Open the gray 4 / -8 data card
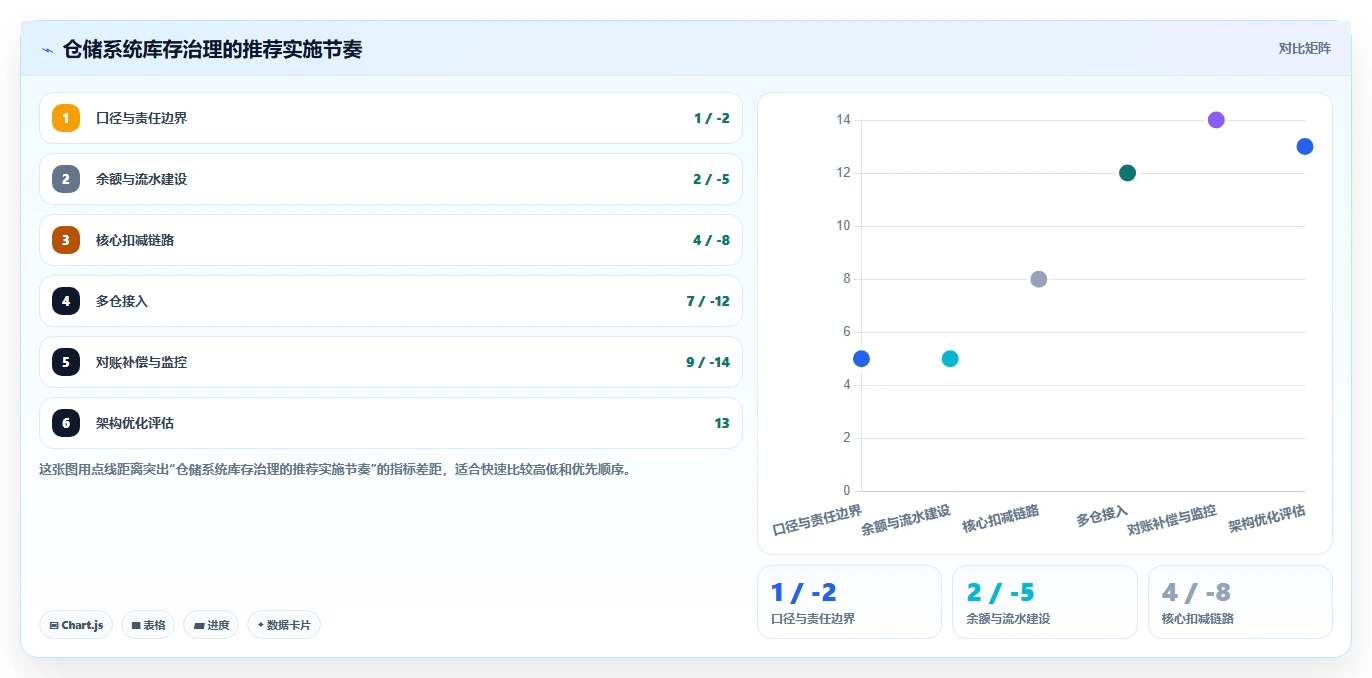This screenshot has width=1372, height=678. [x=1240, y=602]
